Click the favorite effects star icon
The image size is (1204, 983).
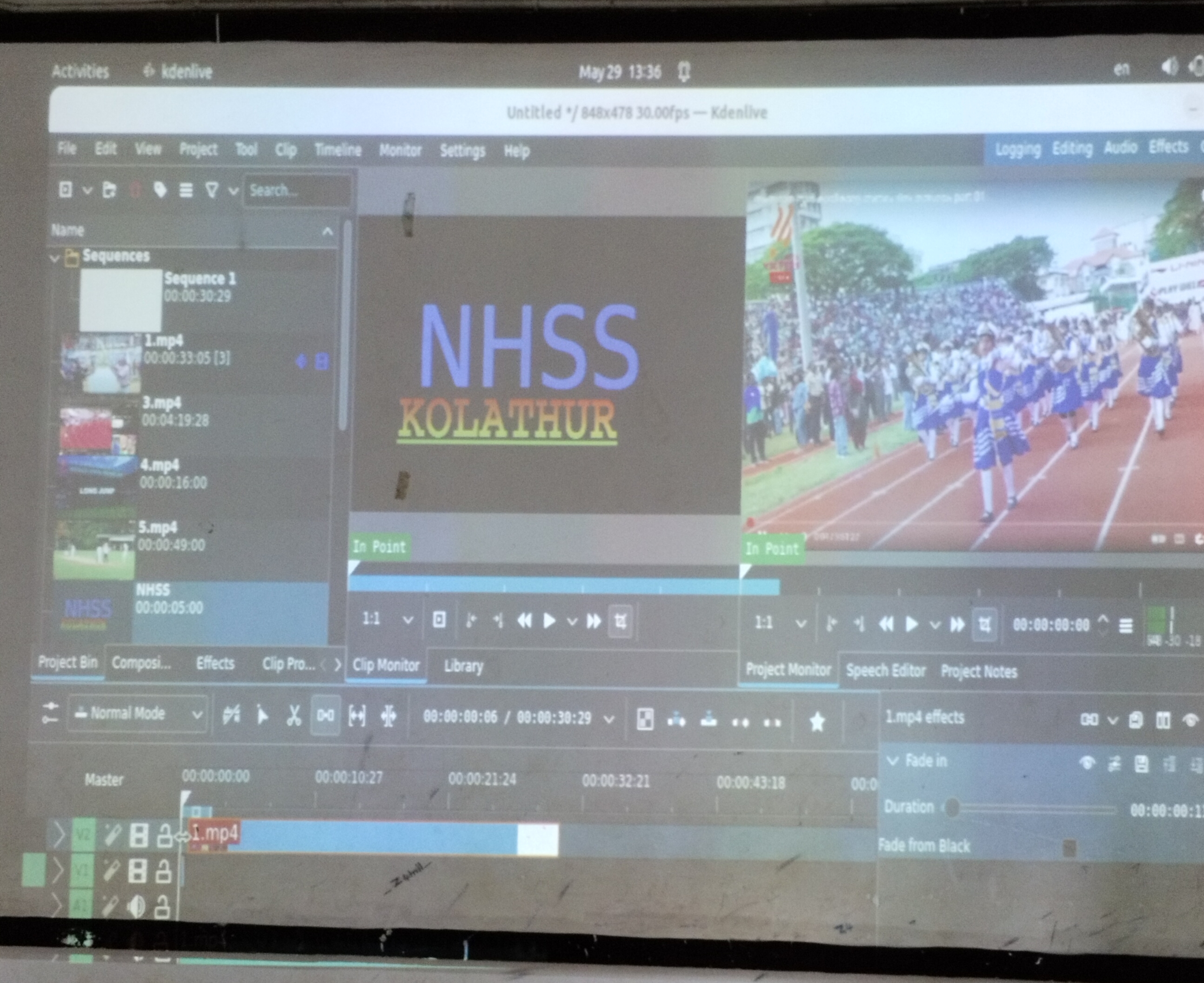tap(816, 721)
